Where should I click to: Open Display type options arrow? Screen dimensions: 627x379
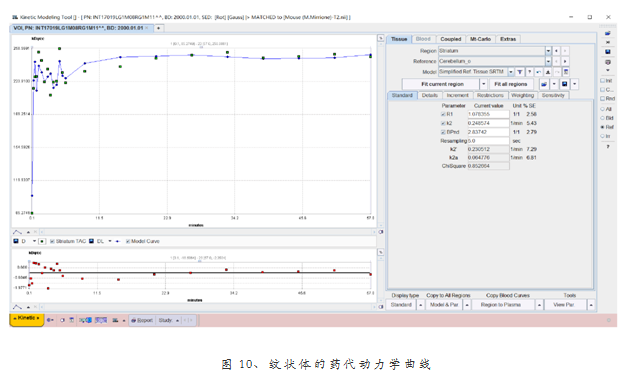click(420, 305)
